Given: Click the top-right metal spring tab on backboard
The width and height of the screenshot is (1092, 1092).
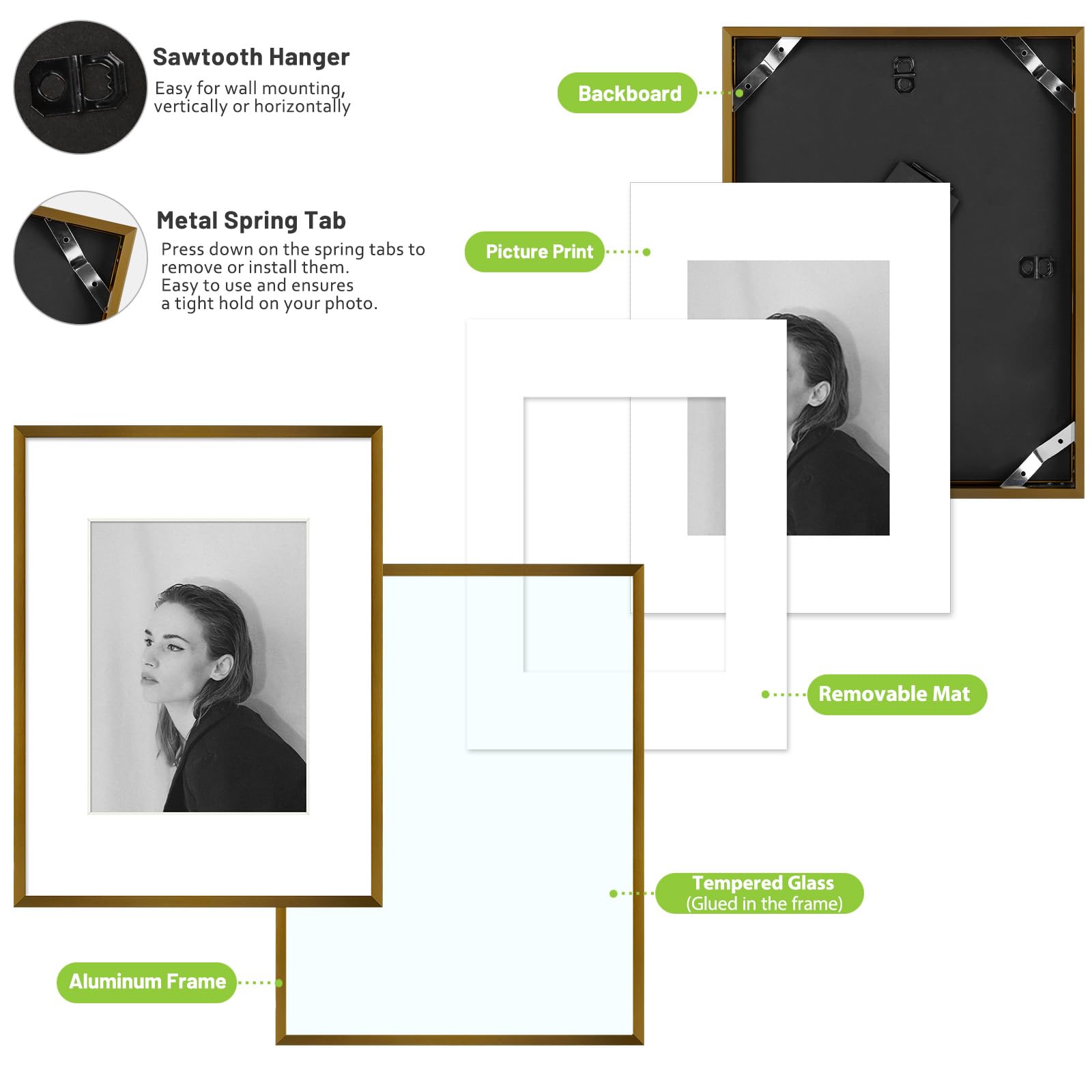Looking at the screenshot, I should click(x=1038, y=71).
